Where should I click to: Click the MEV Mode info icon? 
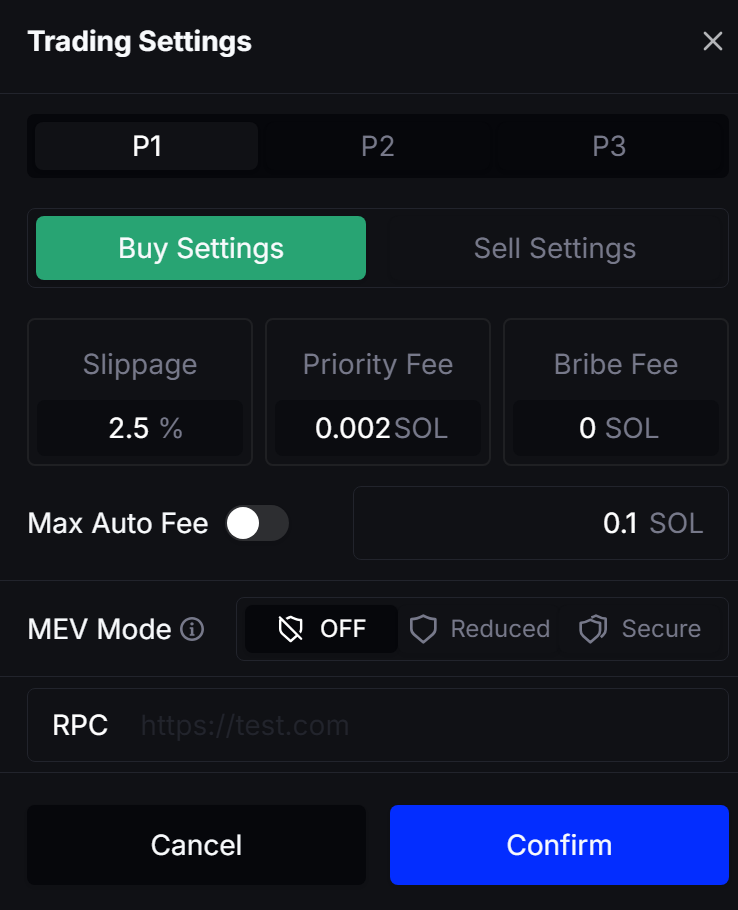[x=192, y=629]
